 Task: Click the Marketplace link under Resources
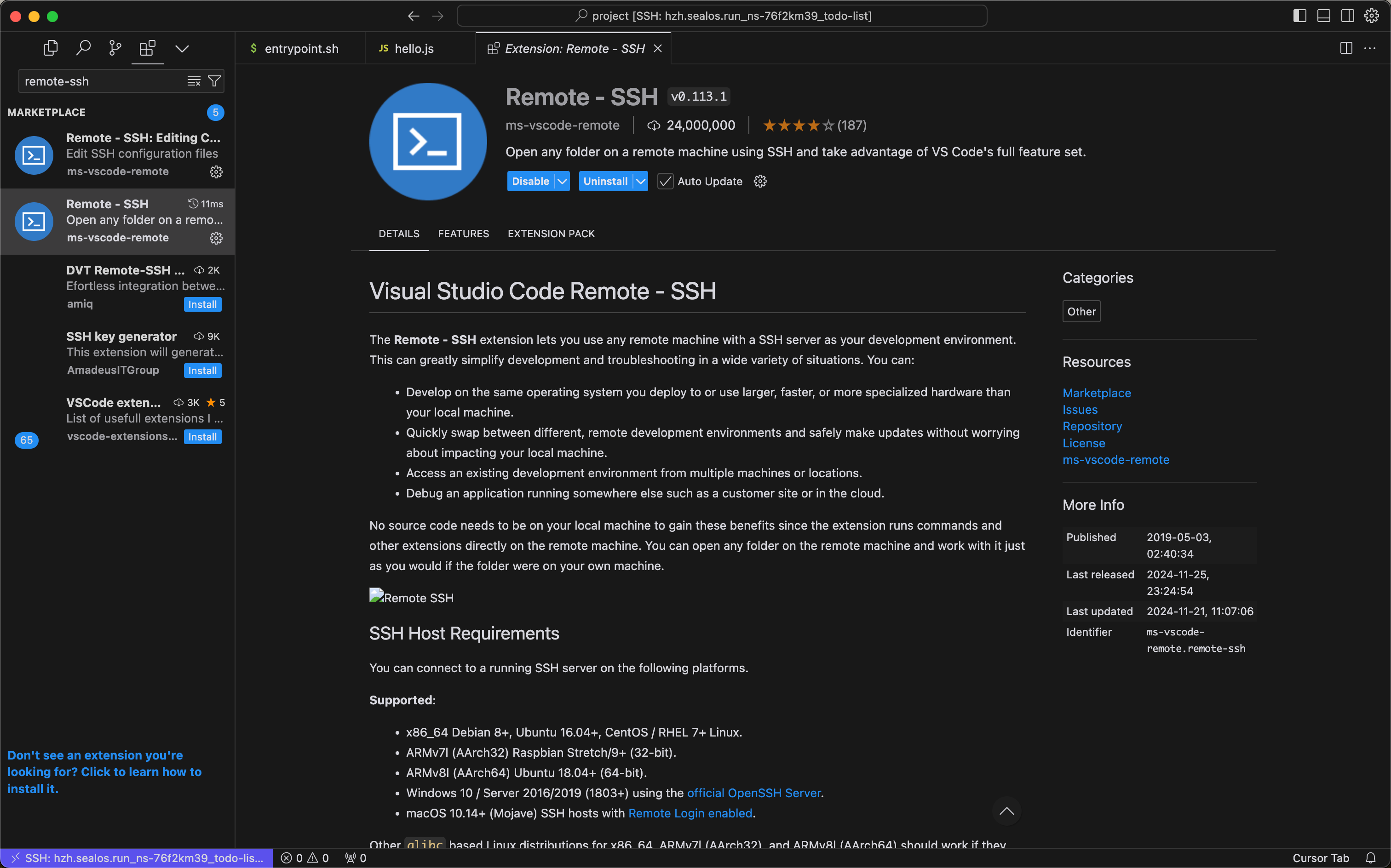[x=1096, y=393]
